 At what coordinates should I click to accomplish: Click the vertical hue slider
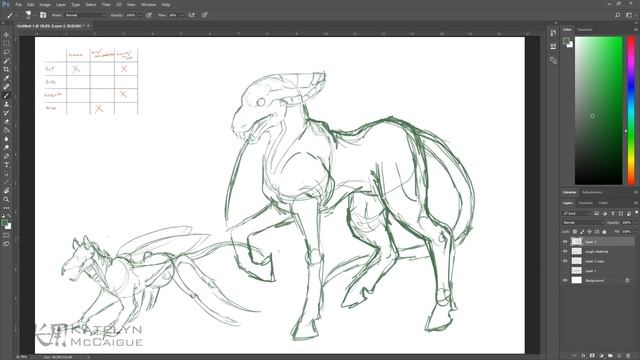(x=631, y=110)
